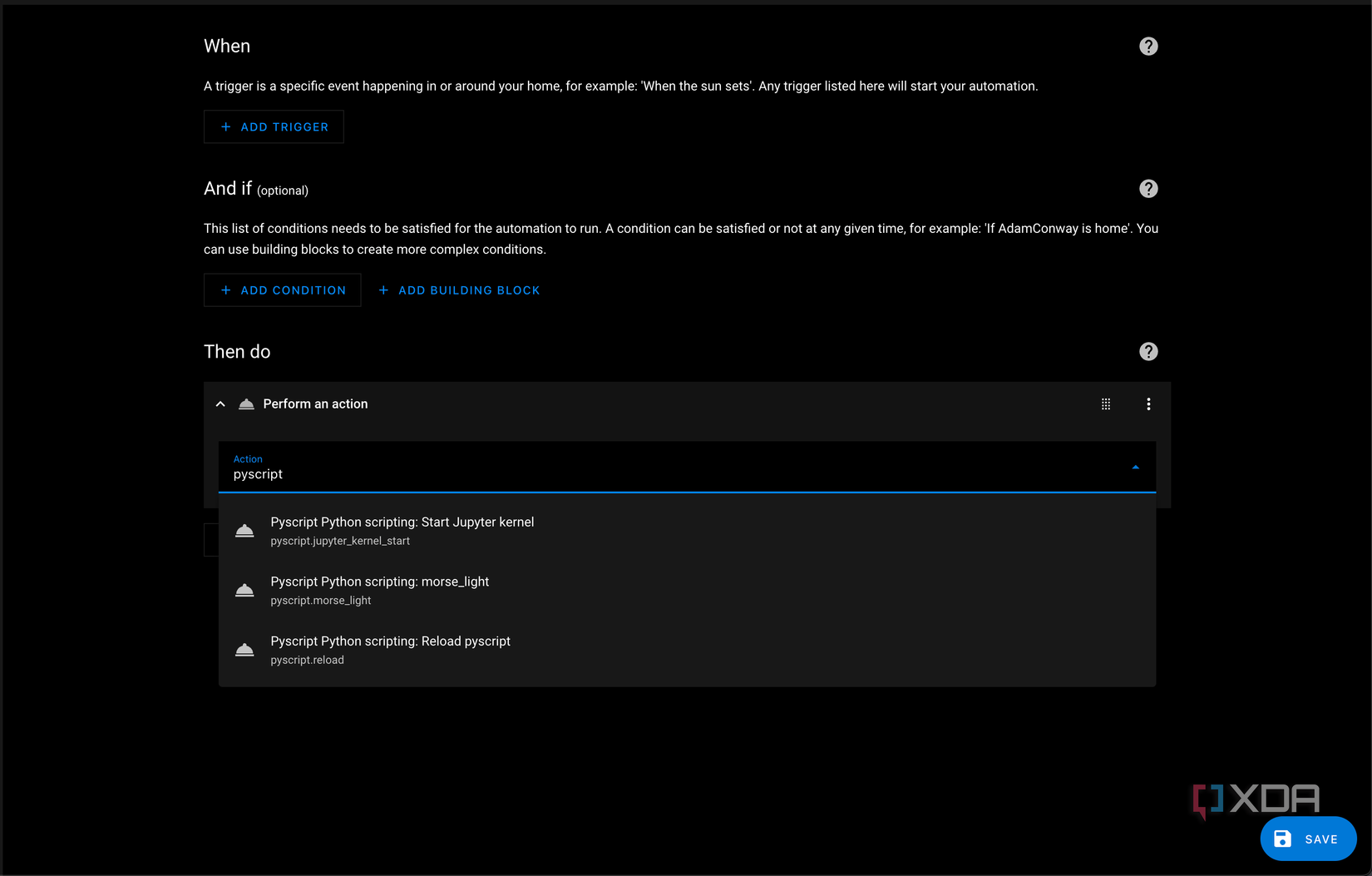Image resolution: width=1372 pixels, height=876 pixels.
Task: Click the Reload pyscript action icon
Action: pyautogui.click(x=244, y=650)
